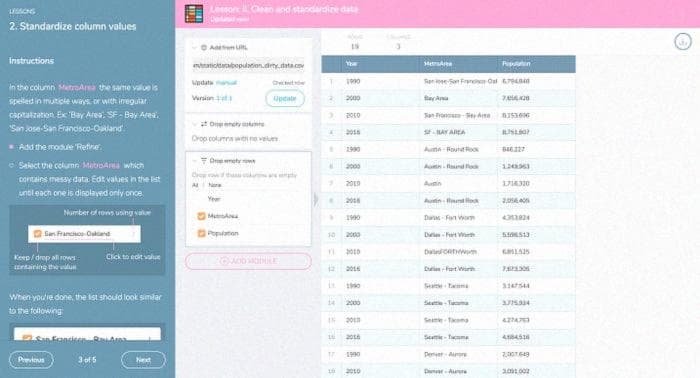This screenshot has width=700, height=378.
Task: Go to the Previous lesson step
Action: tap(31, 360)
